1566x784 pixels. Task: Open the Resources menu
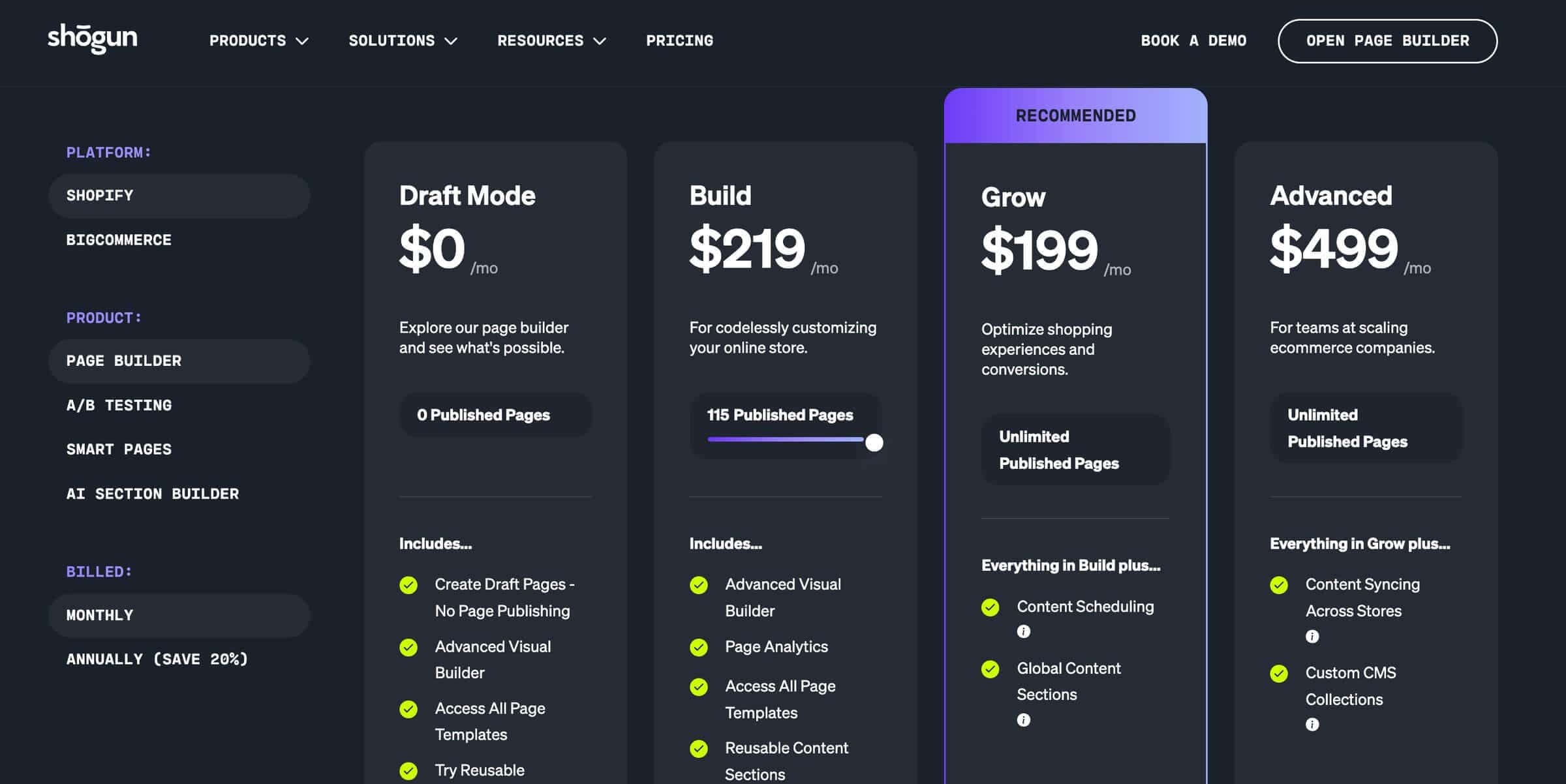[551, 40]
